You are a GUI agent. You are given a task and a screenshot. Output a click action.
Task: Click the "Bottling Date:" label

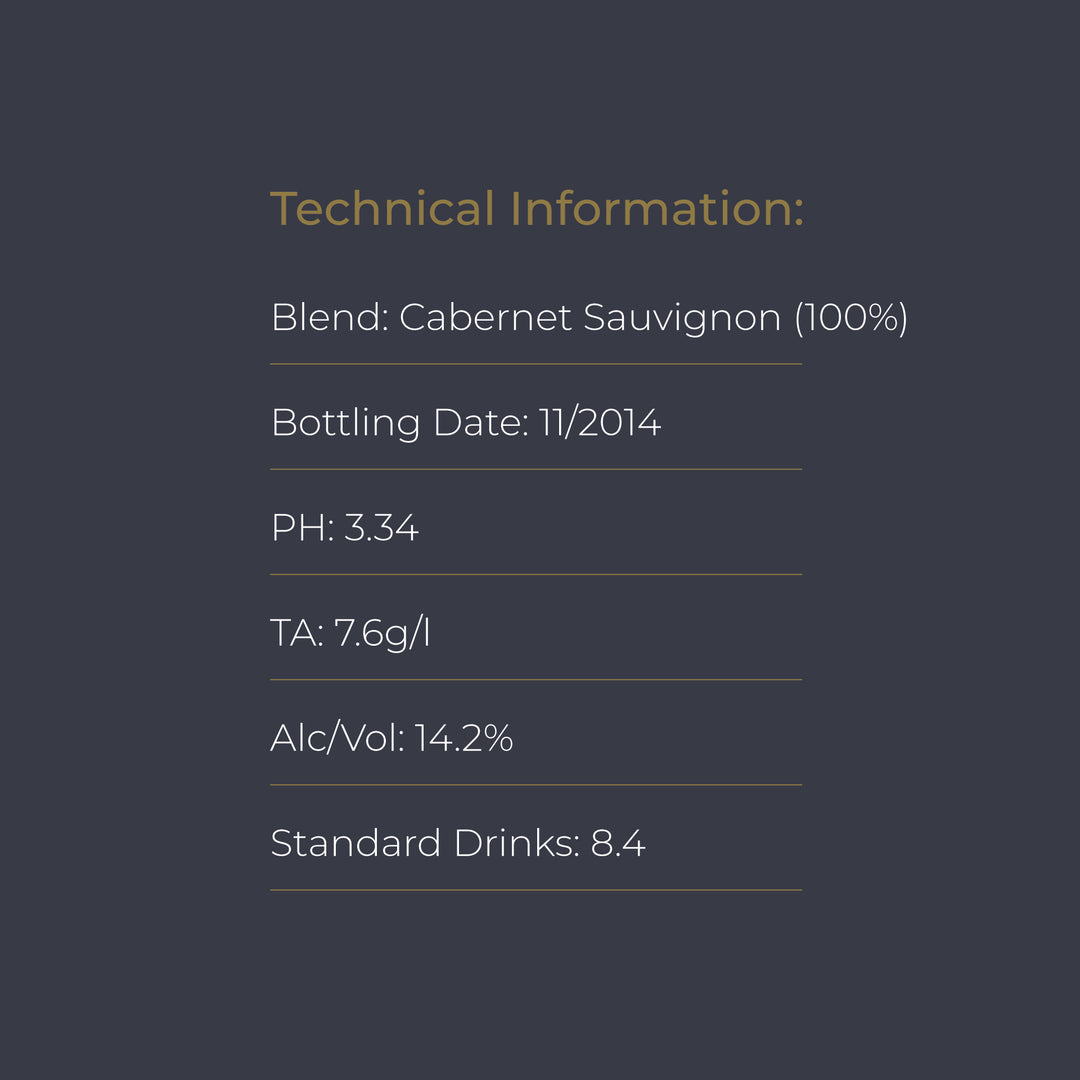(399, 423)
